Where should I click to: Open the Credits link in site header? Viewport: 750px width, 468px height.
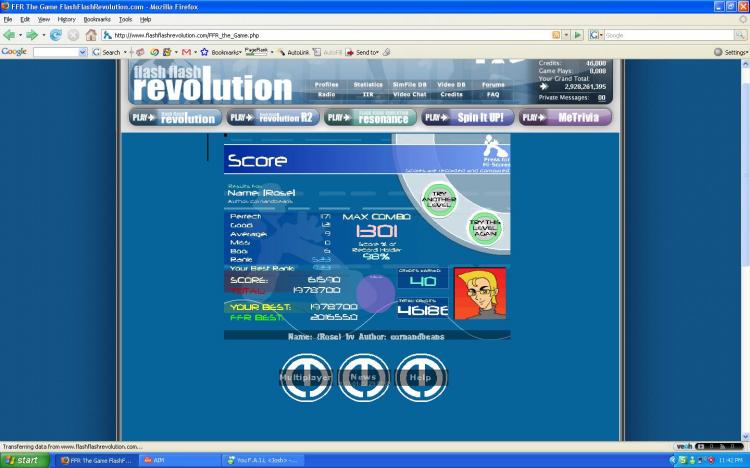[451, 94]
